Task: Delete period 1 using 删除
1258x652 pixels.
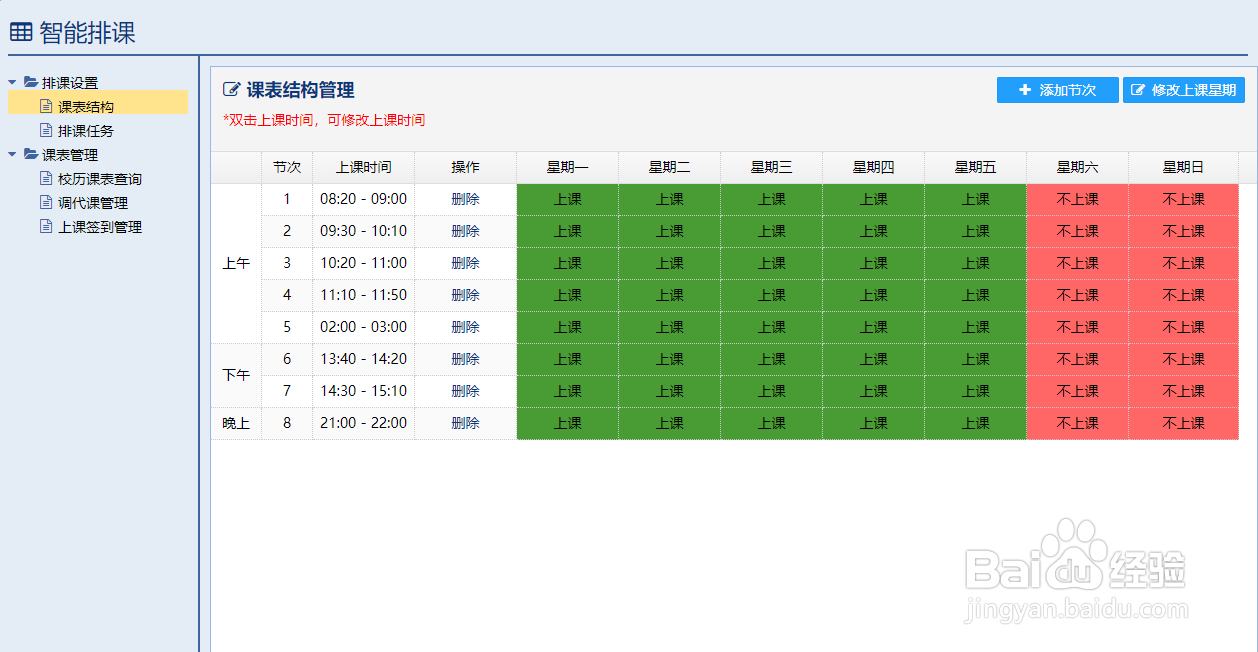Action: 465,199
